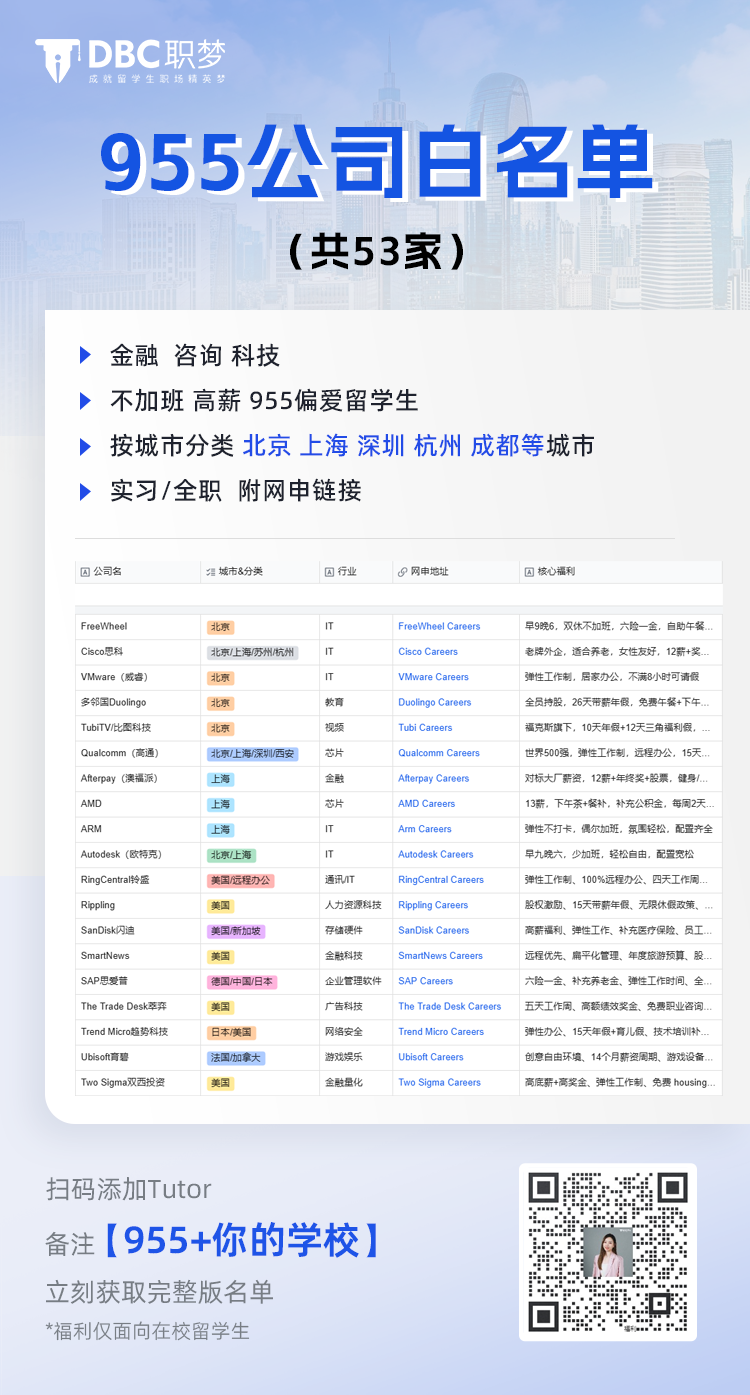Select the 北京/上海/苏州/杭州 tag for Cisco
Screen dimensions: 750x1395
pos(252,652)
